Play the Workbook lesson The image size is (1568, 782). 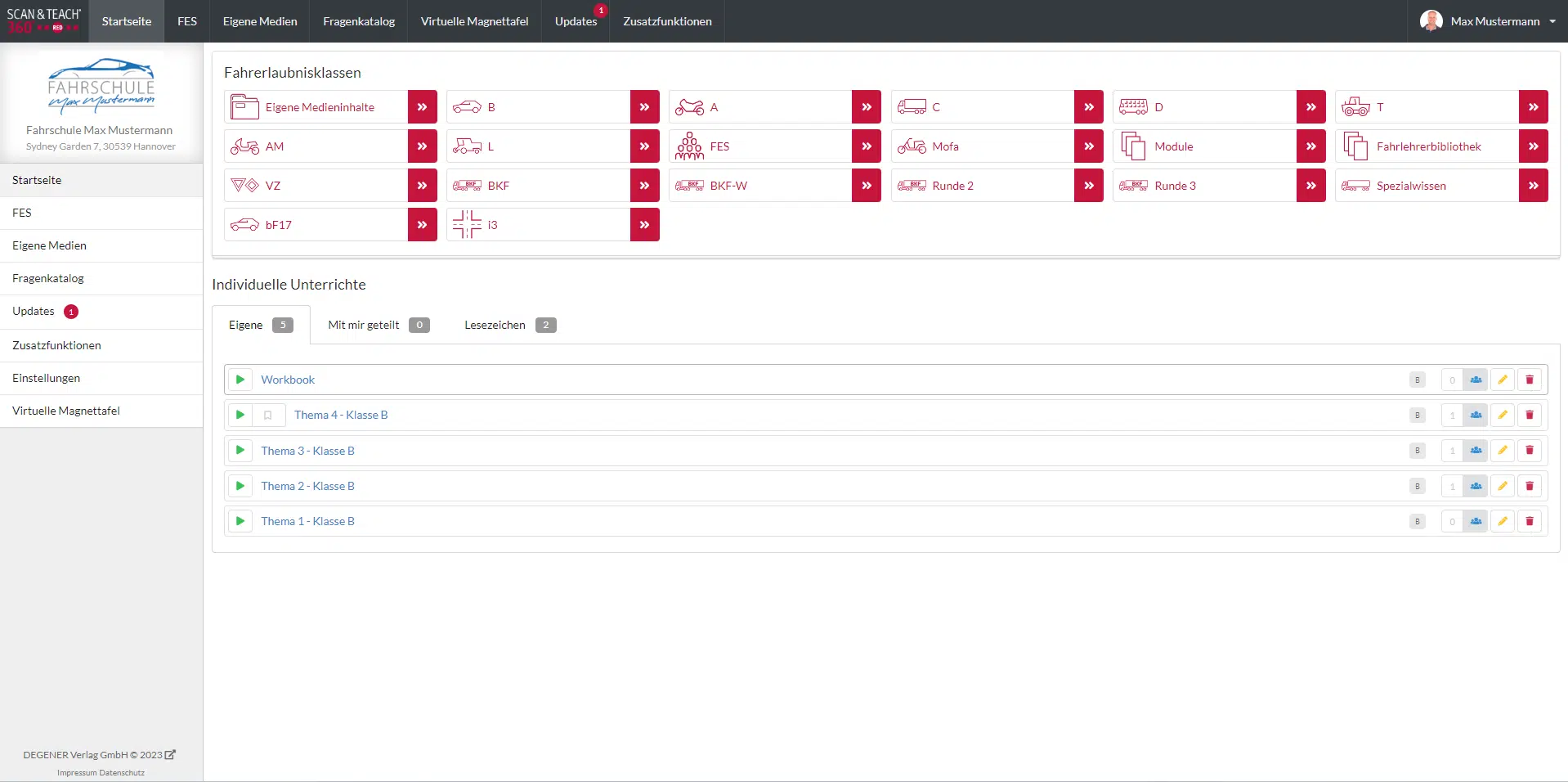(240, 380)
